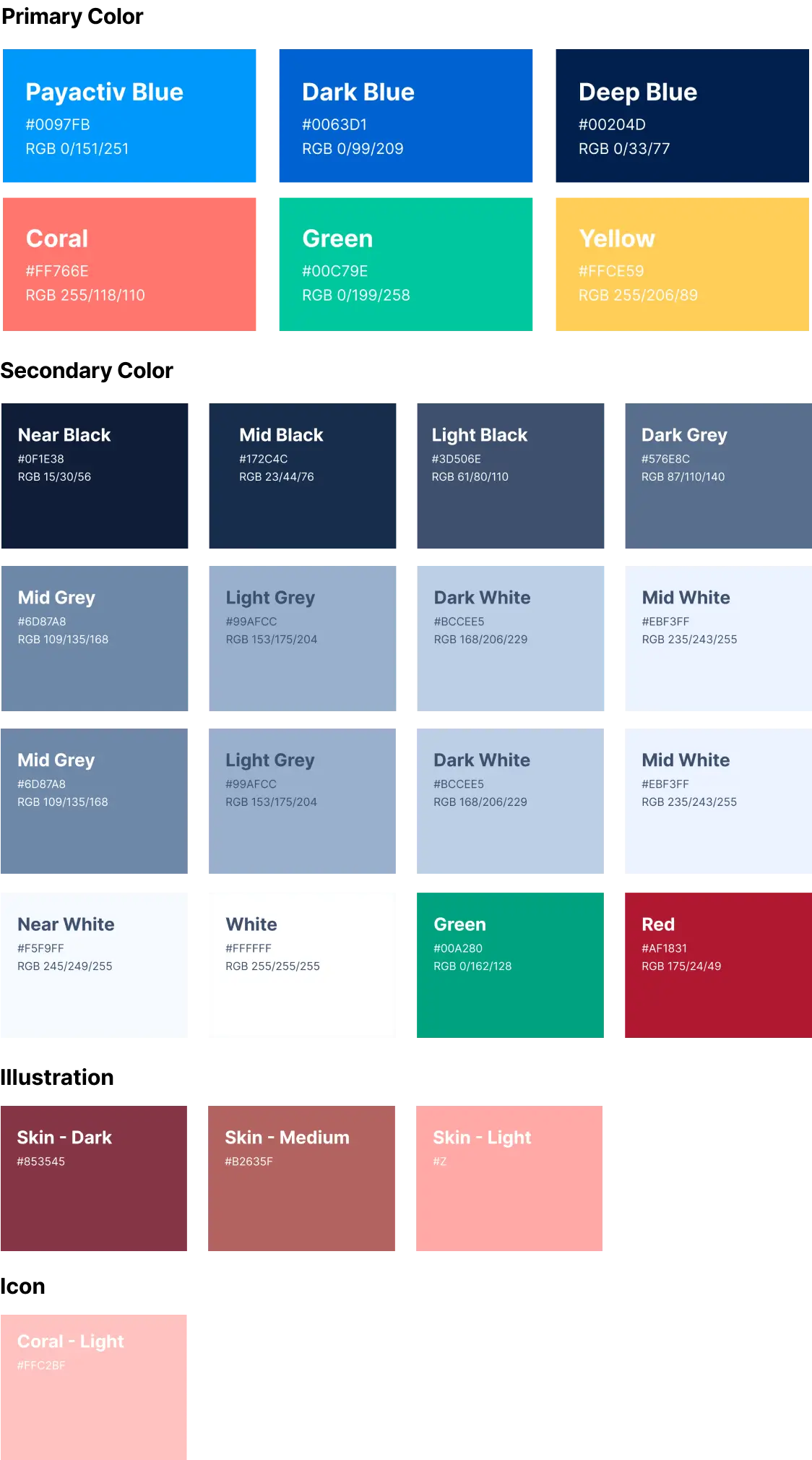
Task: Select the secondary Green #00A280 swatch
Action: click(x=510, y=965)
